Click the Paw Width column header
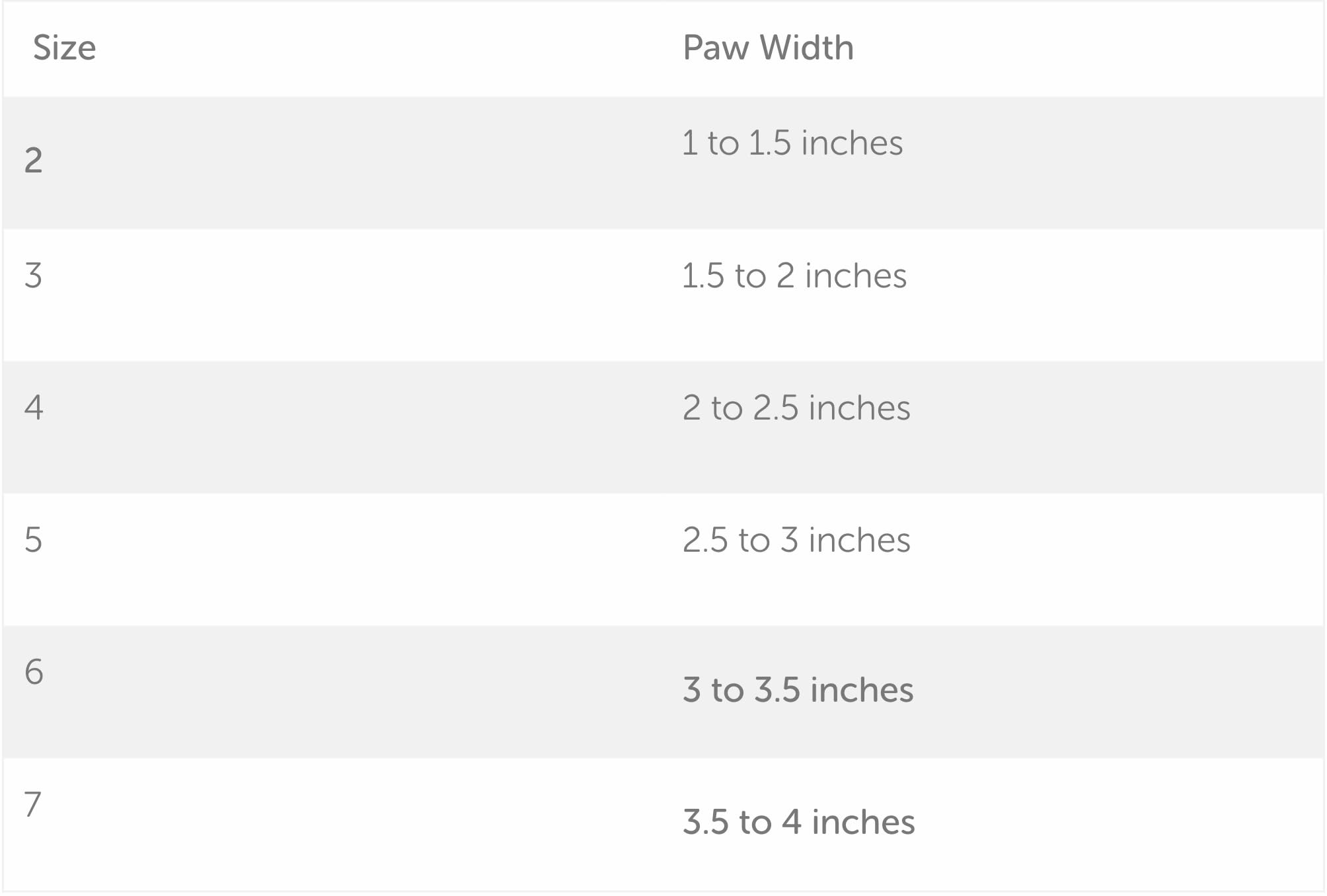This screenshot has height=896, width=1327. 768,48
